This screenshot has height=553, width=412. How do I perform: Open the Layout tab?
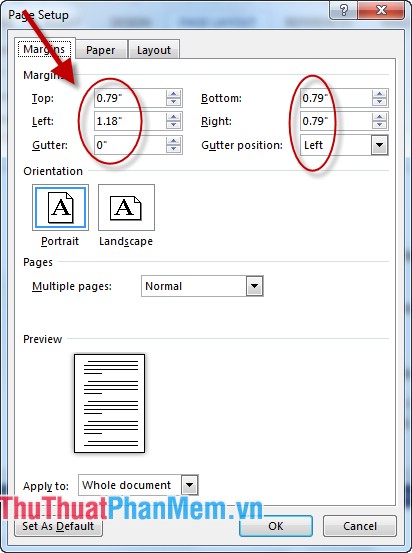[154, 49]
